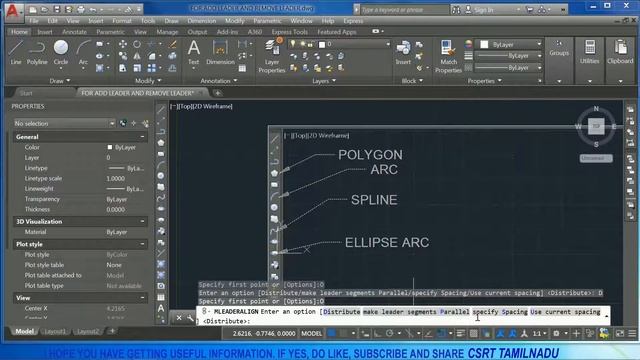Viewport: 640px width, 360px height.
Task: Open the Unnamed UCS dropdown below ViewCube
Action: (x=596, y=158)
